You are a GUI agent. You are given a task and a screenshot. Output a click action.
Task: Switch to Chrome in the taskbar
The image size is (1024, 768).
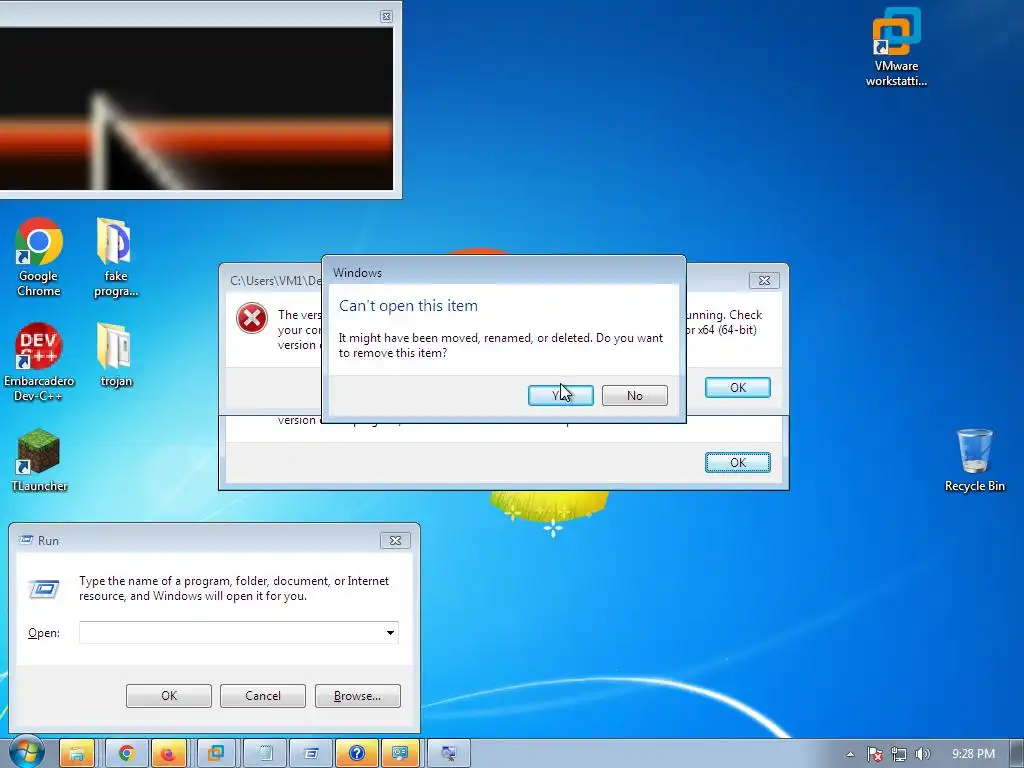tap(126, 754)
